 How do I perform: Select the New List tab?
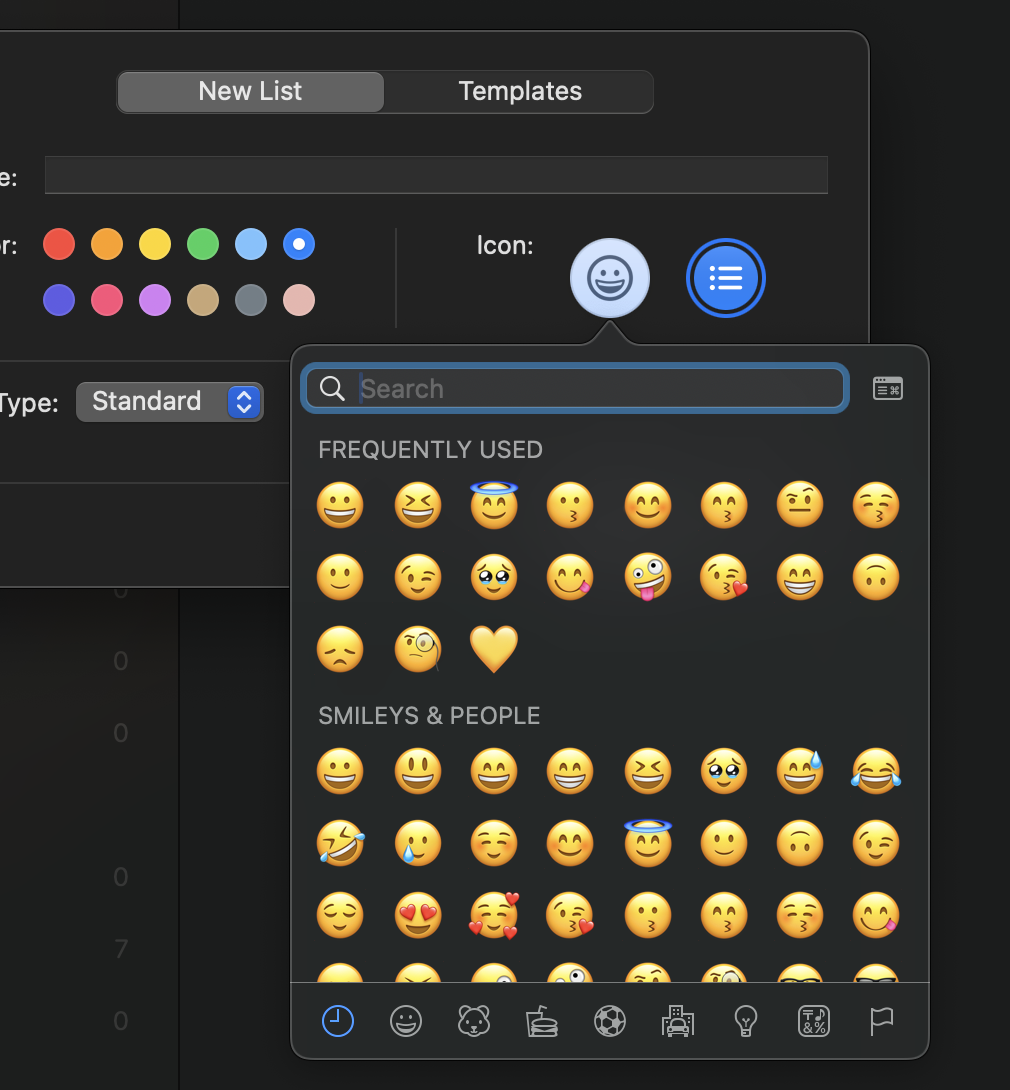point(250,92)
